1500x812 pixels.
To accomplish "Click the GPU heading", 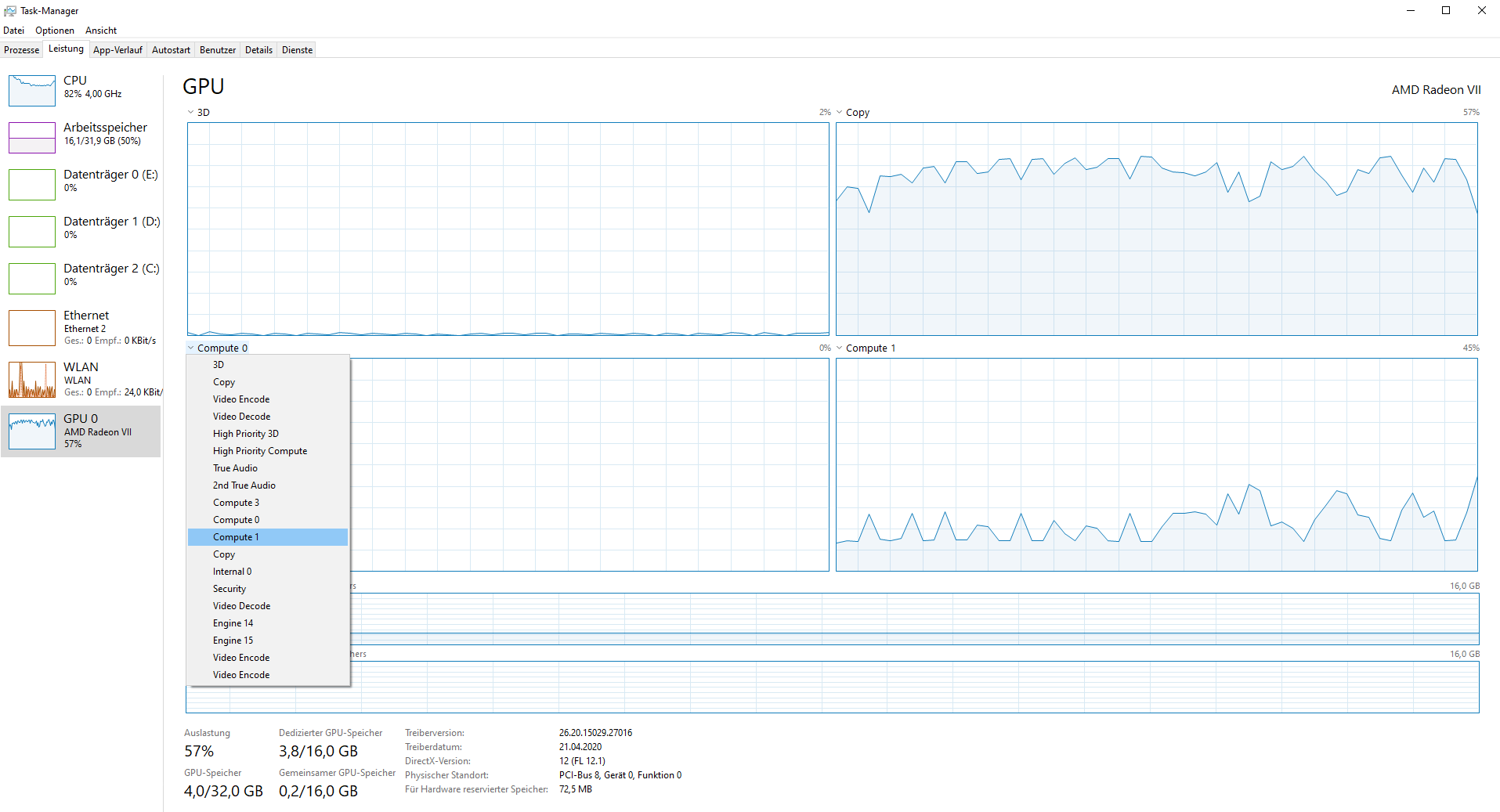I will 204,86.
